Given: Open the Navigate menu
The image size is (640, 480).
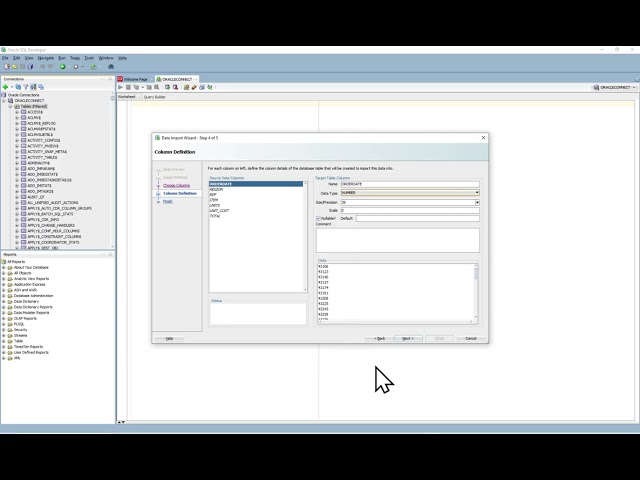Looking at the screenshot, I should [46, 58].
